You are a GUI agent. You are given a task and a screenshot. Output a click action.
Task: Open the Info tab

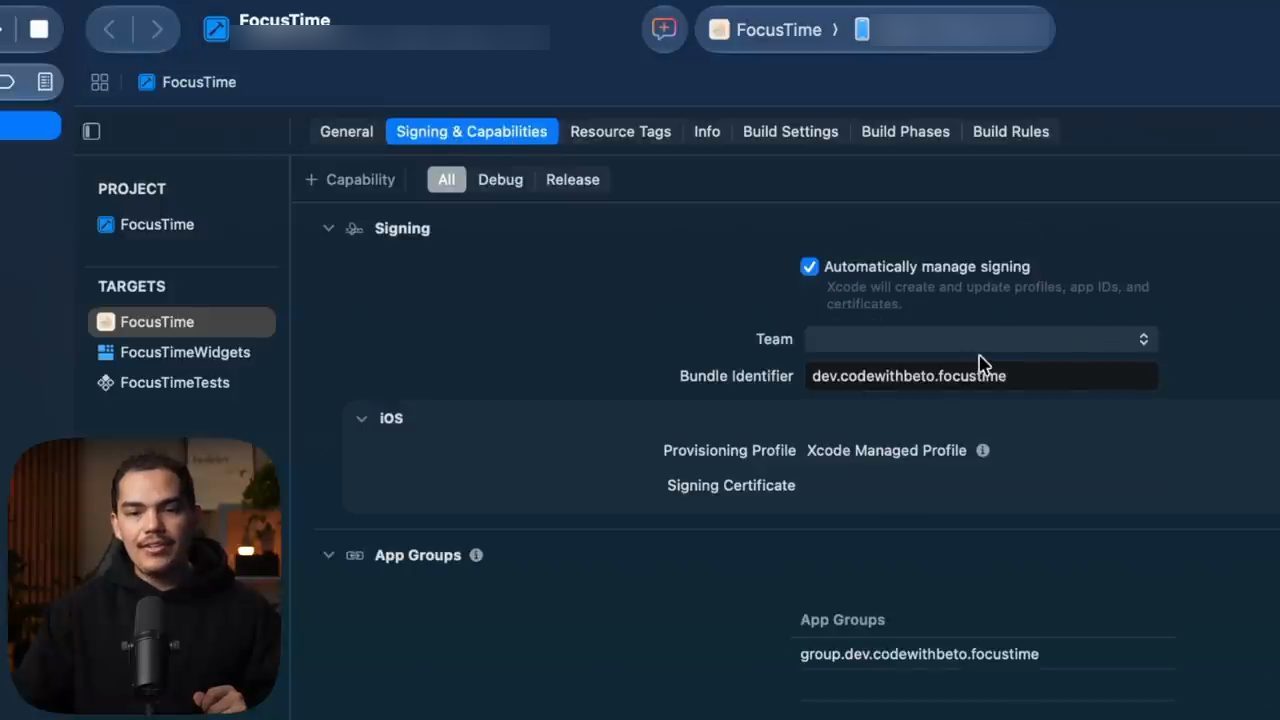tap(707, 131)
